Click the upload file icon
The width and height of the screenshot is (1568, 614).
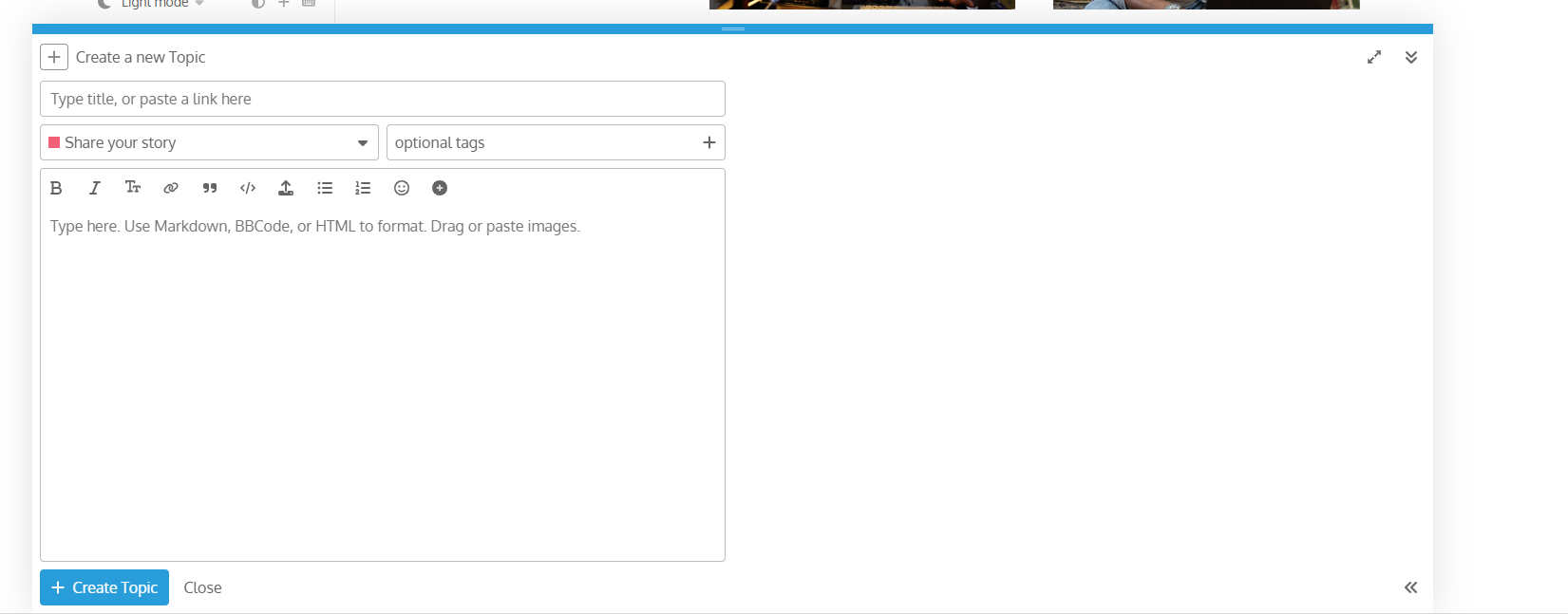pyautogui.click(x=286, y=188)
